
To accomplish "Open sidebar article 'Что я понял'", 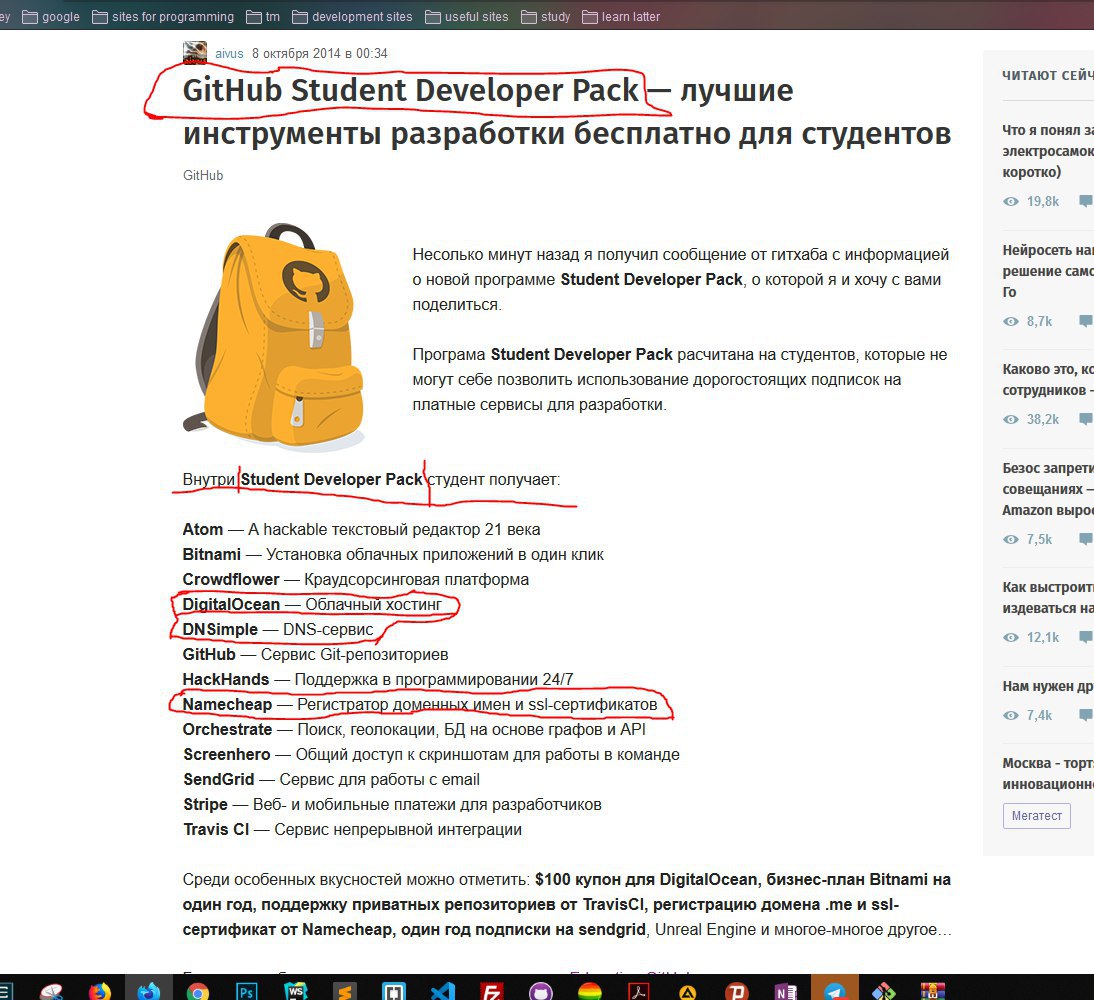I will (1048, 151).
